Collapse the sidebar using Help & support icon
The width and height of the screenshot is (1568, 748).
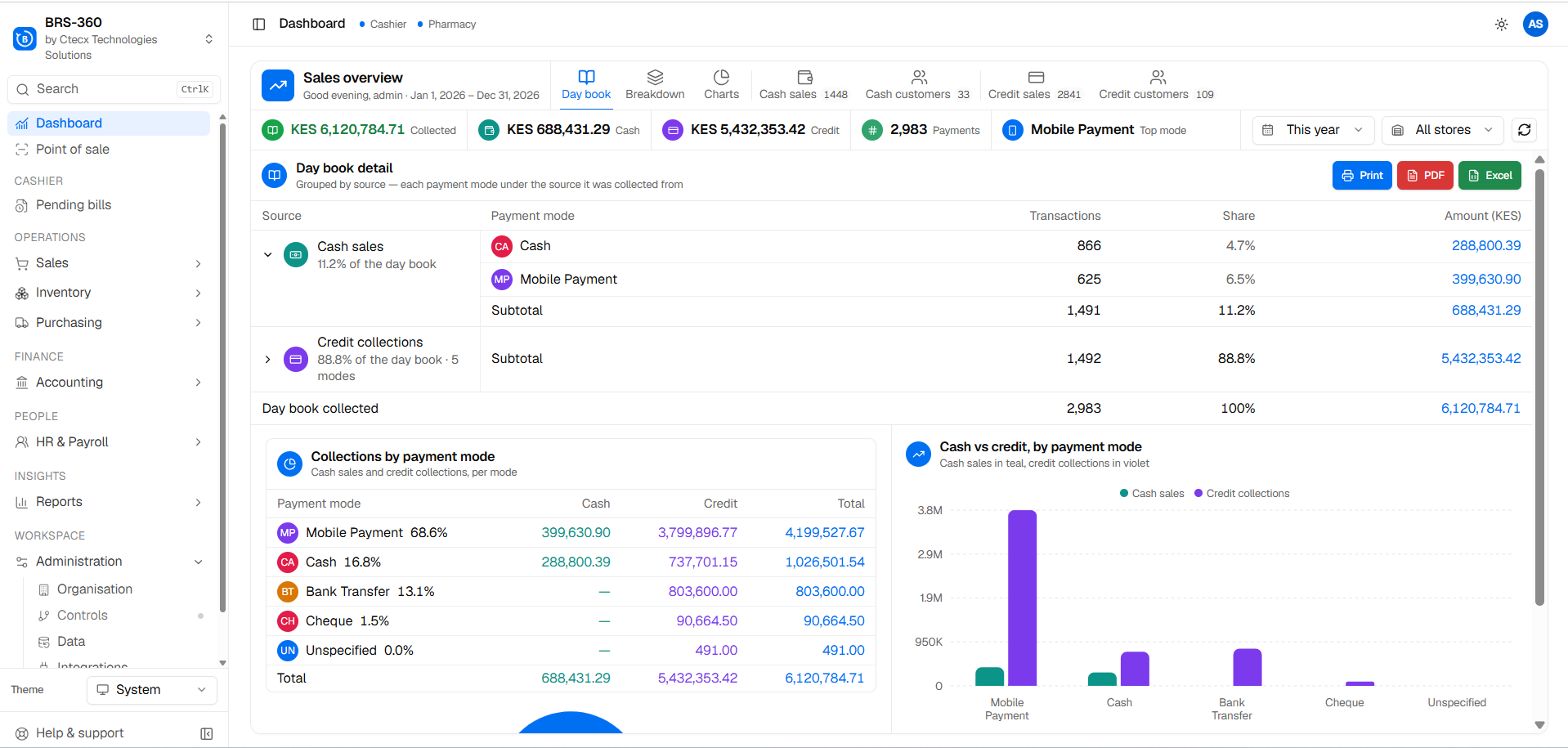[207, 734]
